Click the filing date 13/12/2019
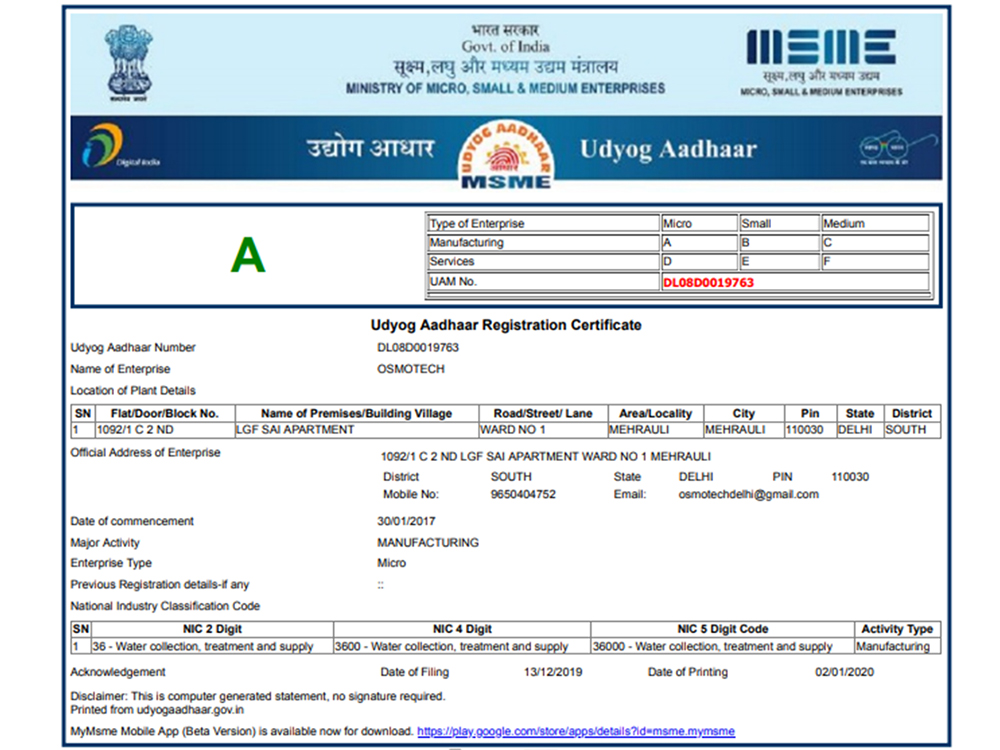This screenshot has height=750, width=1000. pos(553,672)
